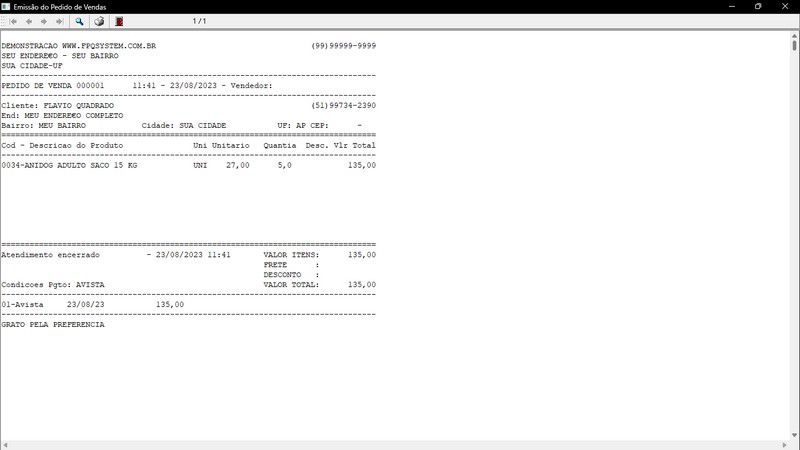Screen dimensions: 800x450
Task: Close the preview with red door icon
Action: pos(119,21)
